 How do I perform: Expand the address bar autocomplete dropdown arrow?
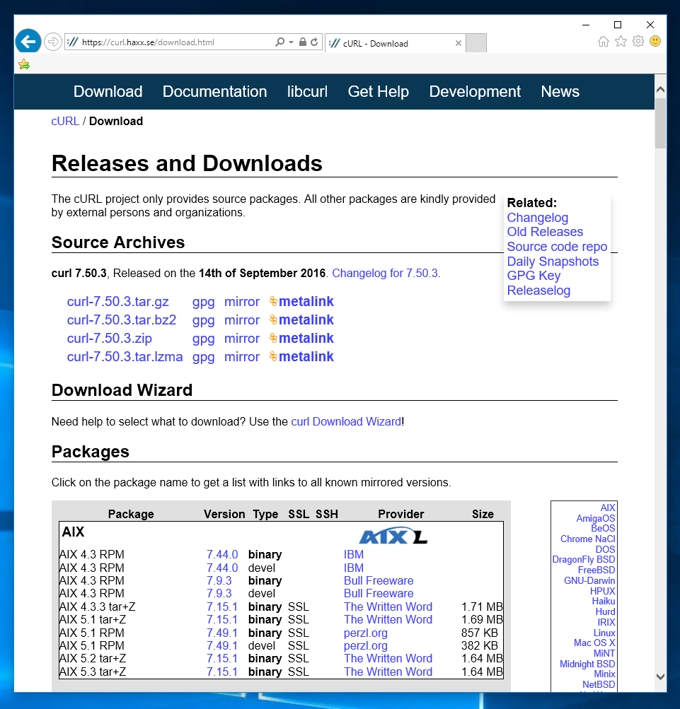(x=291, y=42)
